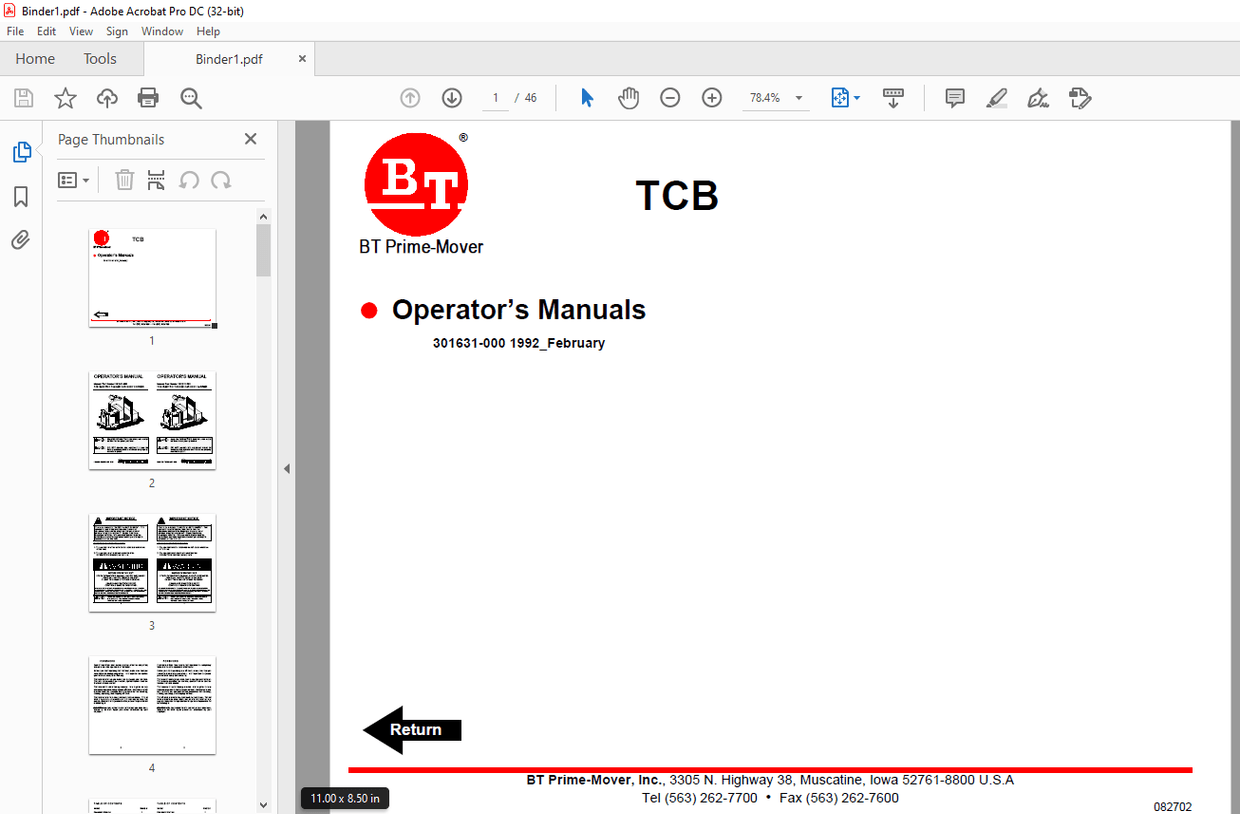Click the Zoom in plus icon

pyautogui.click(x=712, y=98)
